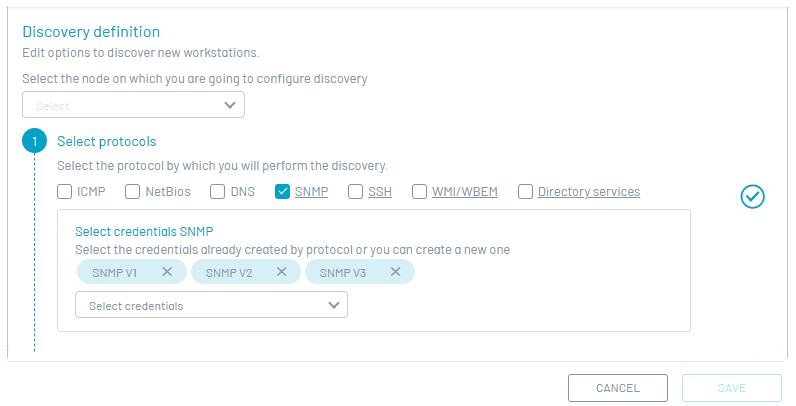Viewport: 796px width, 406px height.
Task: Click the SAVE button
Action: point(732,388)
